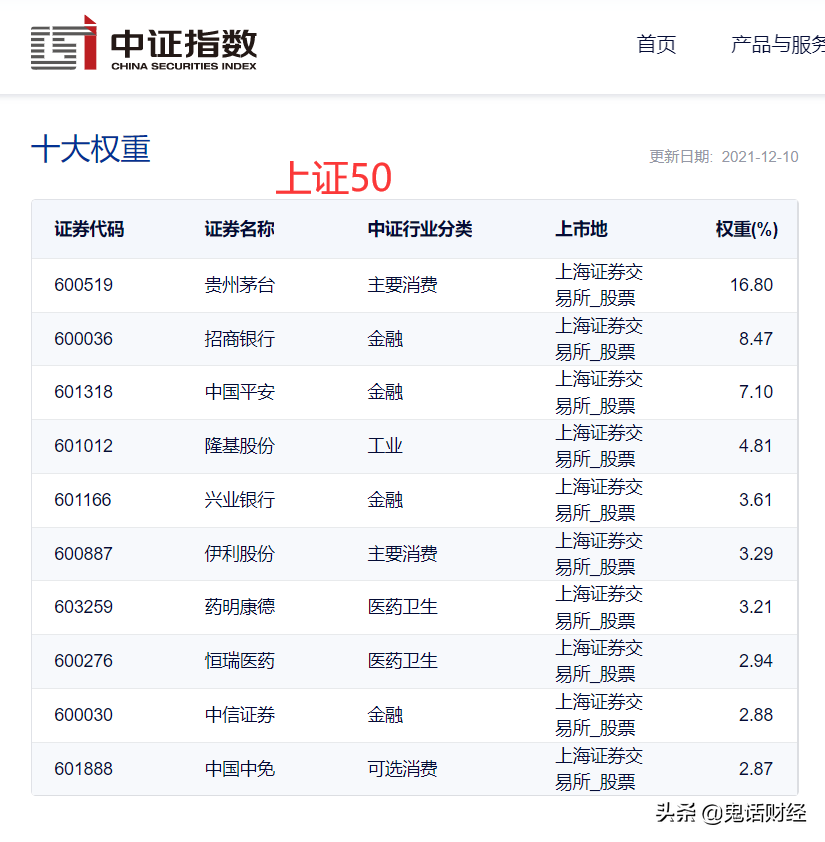The height and width of the screenshot is (842, 825).
Task: Select stock code 601012
Action: click(83, 446)
